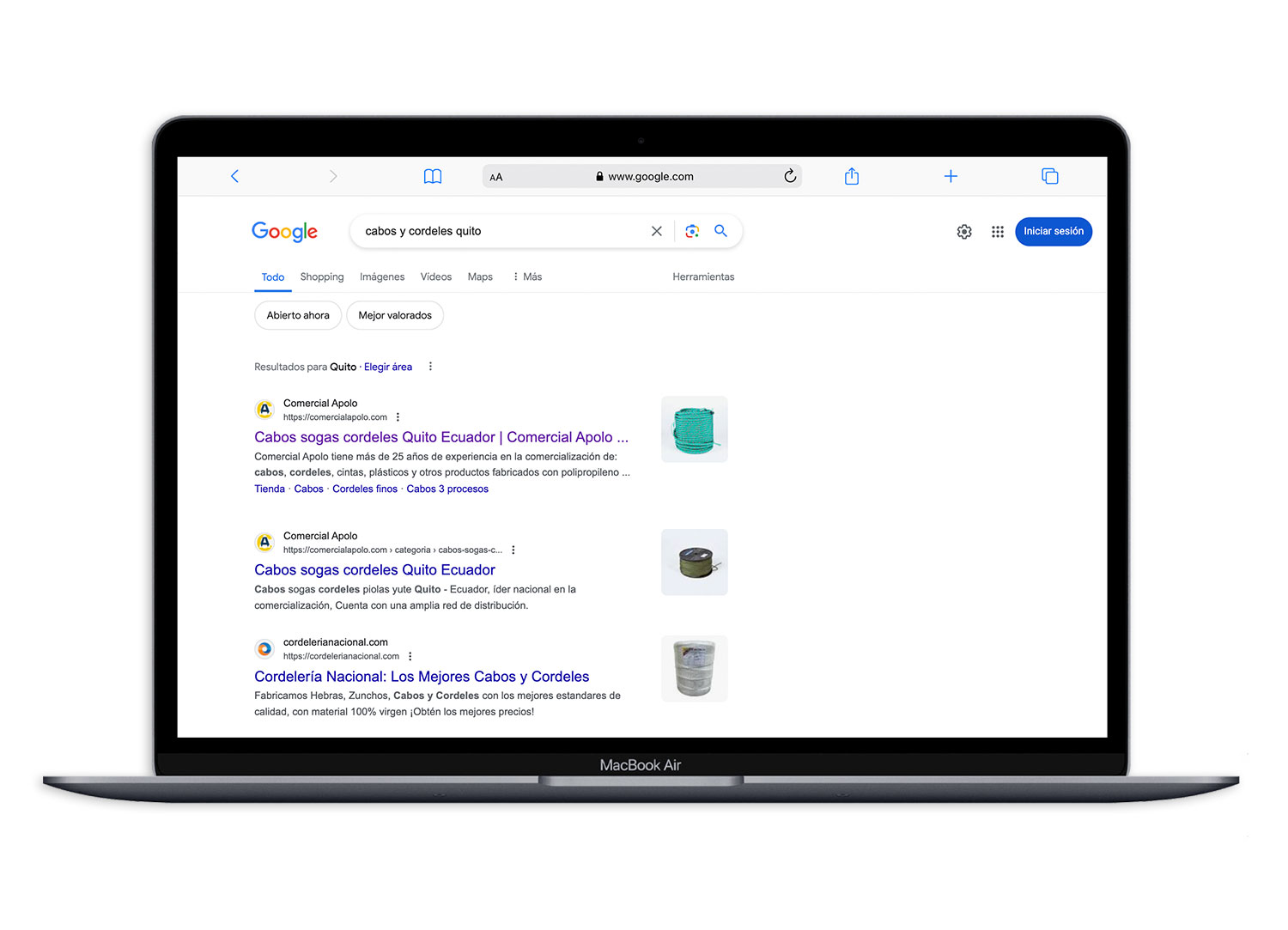Open Herramientas search tools

pos(703,277)
